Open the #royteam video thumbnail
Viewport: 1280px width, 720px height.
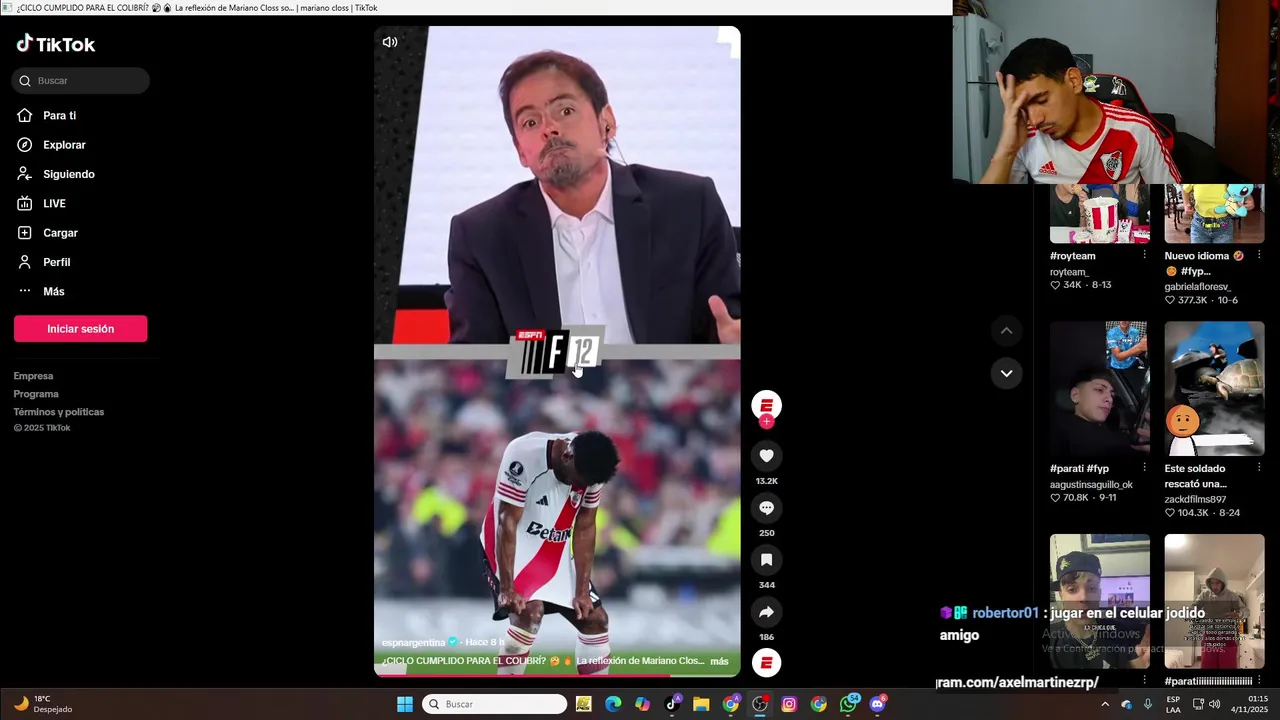(1100, 213)
